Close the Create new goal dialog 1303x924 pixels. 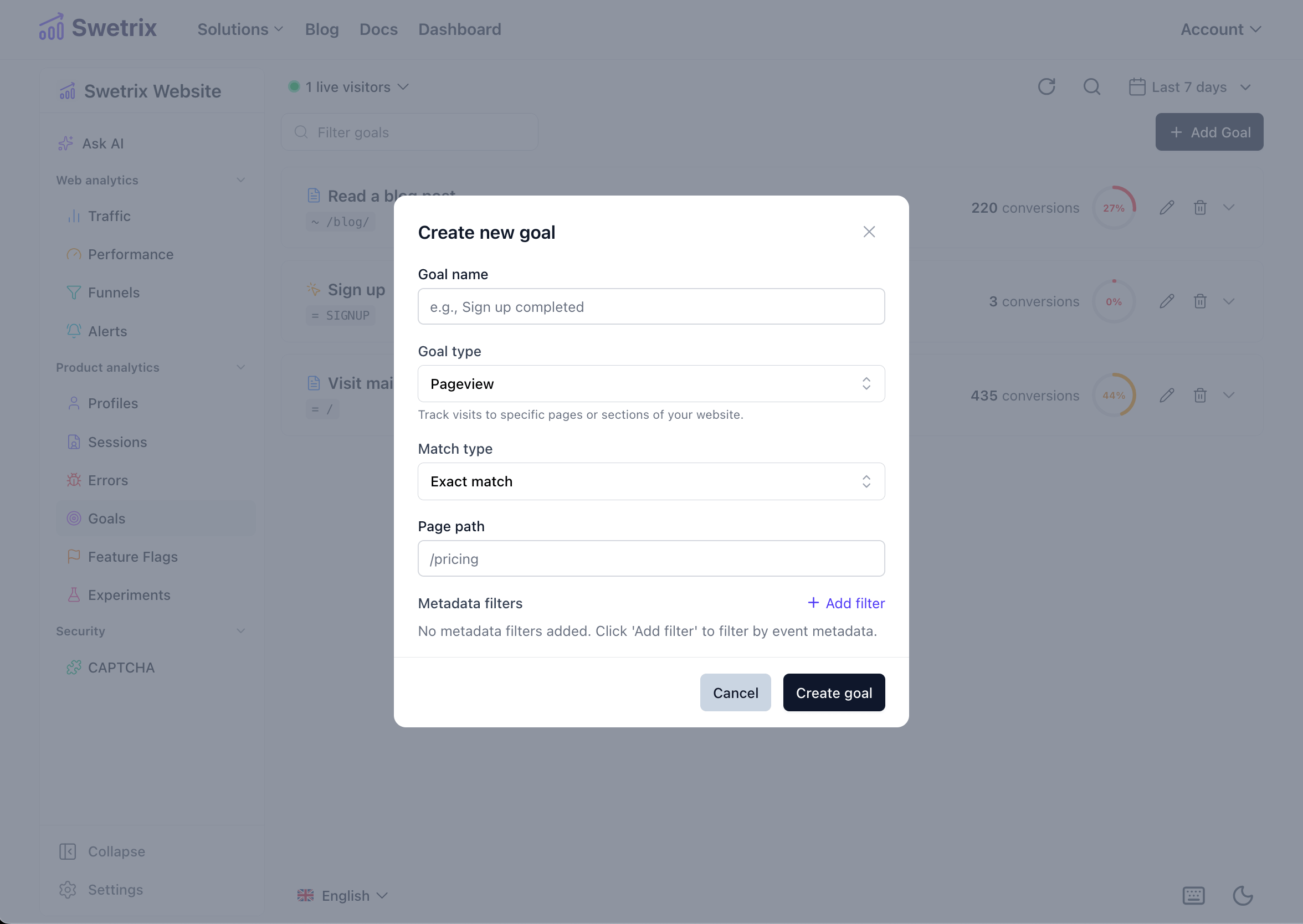[x=869, y=232]
